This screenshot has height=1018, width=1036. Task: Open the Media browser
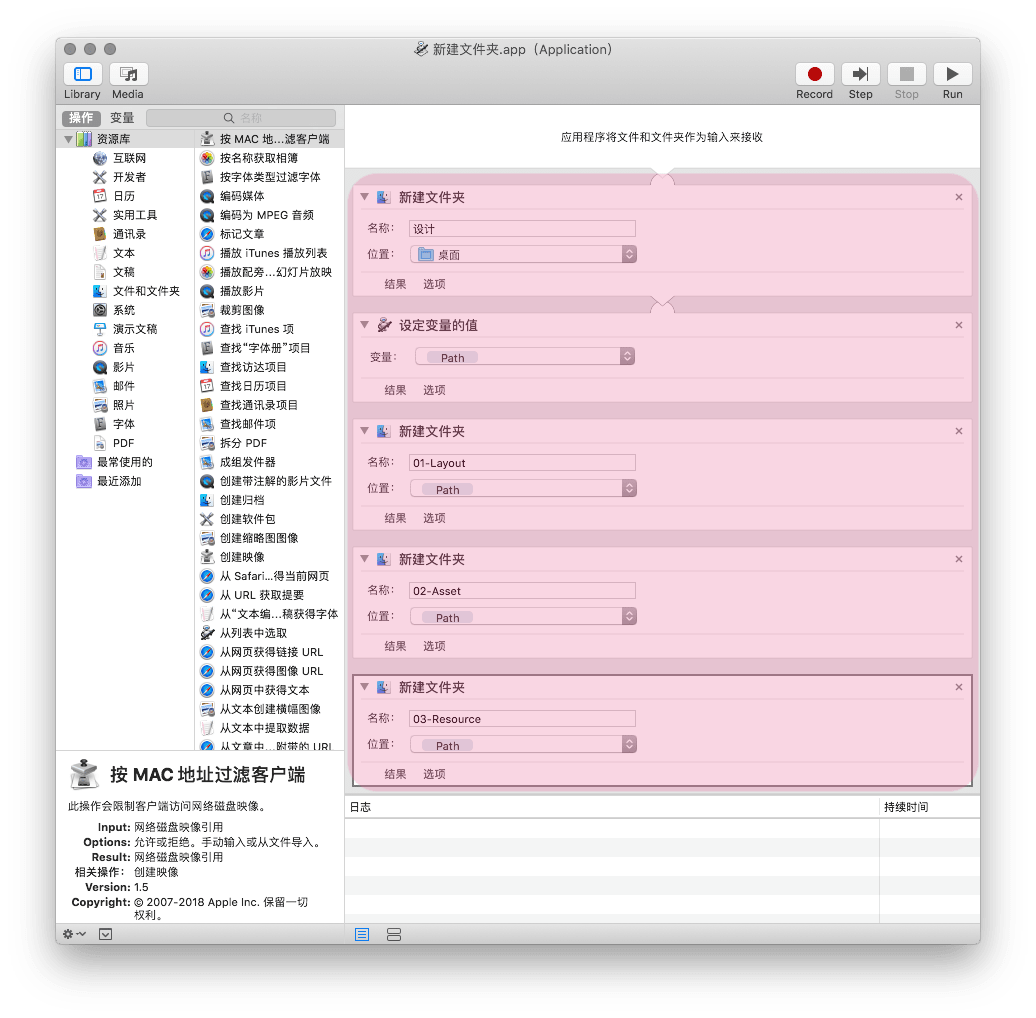click(128, 75)
